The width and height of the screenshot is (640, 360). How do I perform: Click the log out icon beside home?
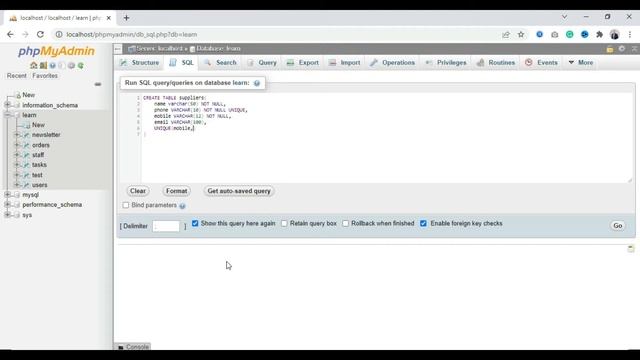coord(43,65)
